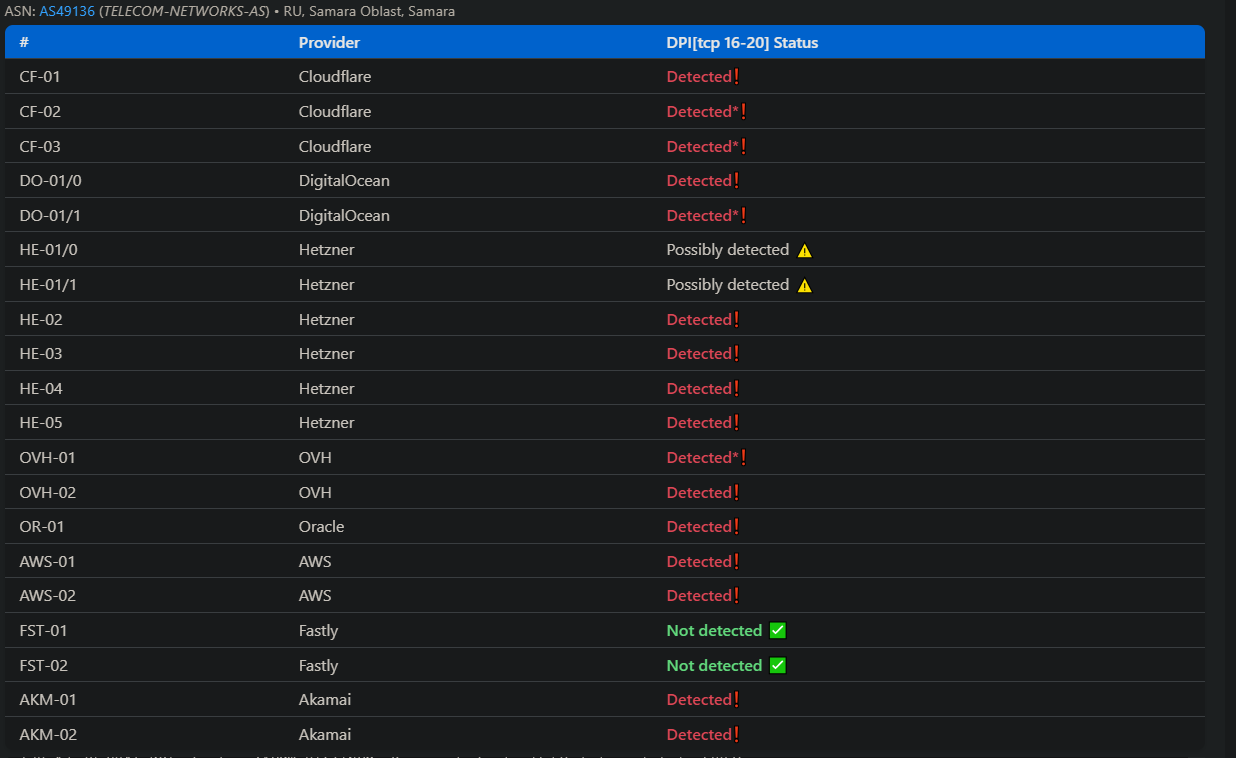Click 'Detected*' status for CF-02
1236x758 pixels.
703,112
